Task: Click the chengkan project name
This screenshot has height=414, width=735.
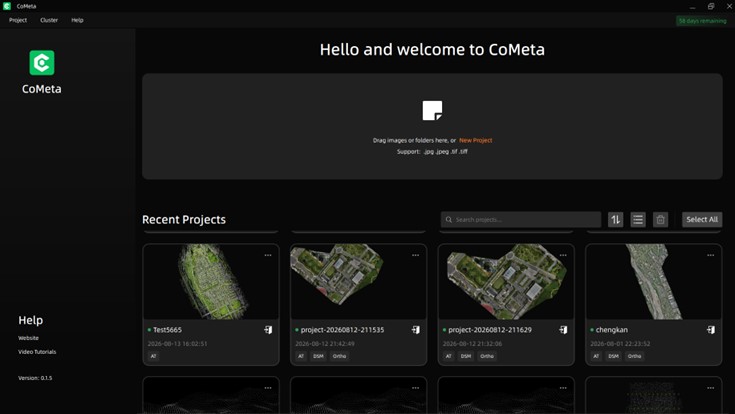Action: click(x=612, y=330)
